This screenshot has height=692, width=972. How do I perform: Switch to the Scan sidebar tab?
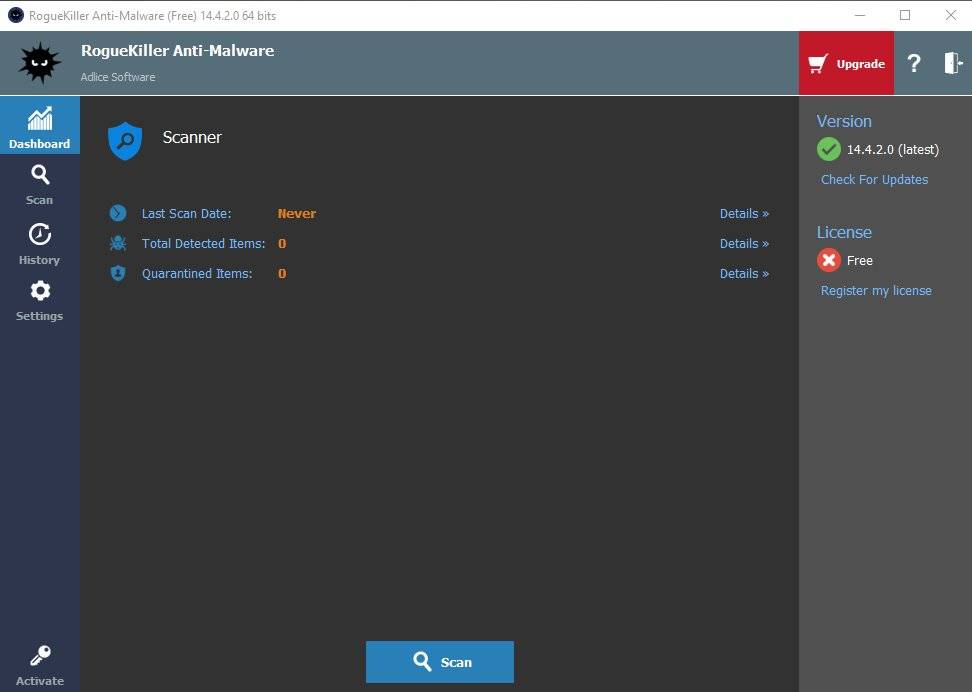pos(40,184)
